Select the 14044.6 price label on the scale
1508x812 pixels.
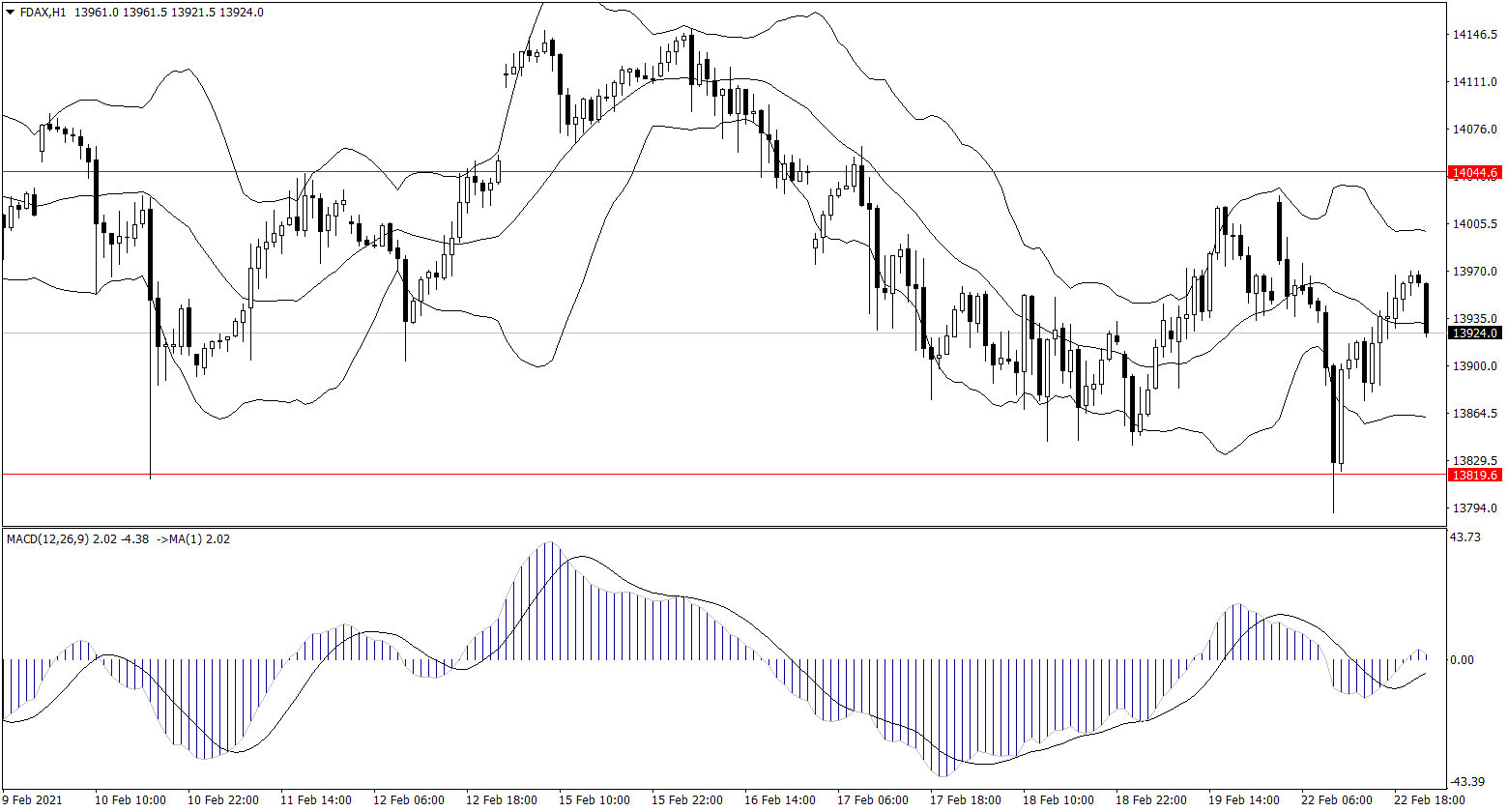(x=1473, y=173)
